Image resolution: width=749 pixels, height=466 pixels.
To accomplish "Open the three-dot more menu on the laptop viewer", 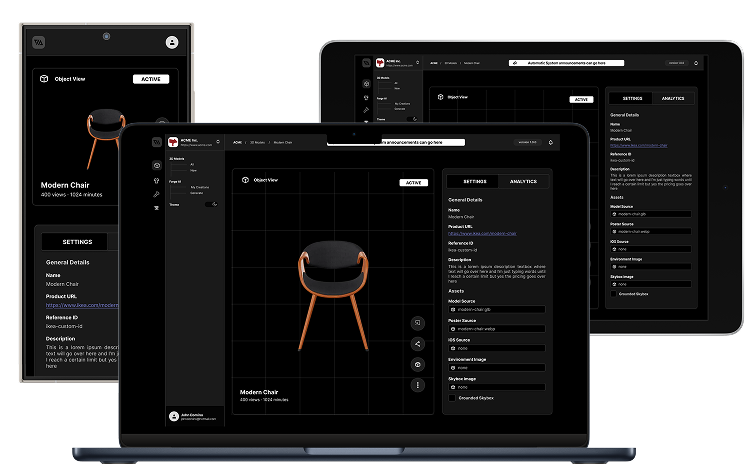I will (417, 385).
